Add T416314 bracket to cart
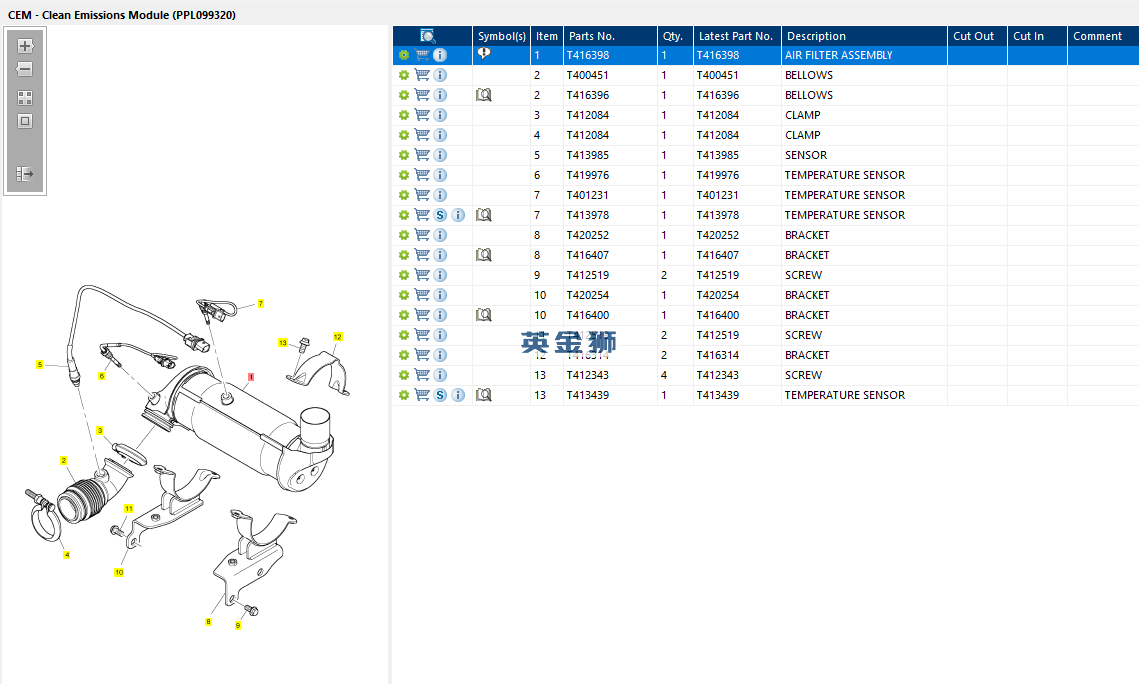The width and height of the screenshot is (1139, 684). 422,354
